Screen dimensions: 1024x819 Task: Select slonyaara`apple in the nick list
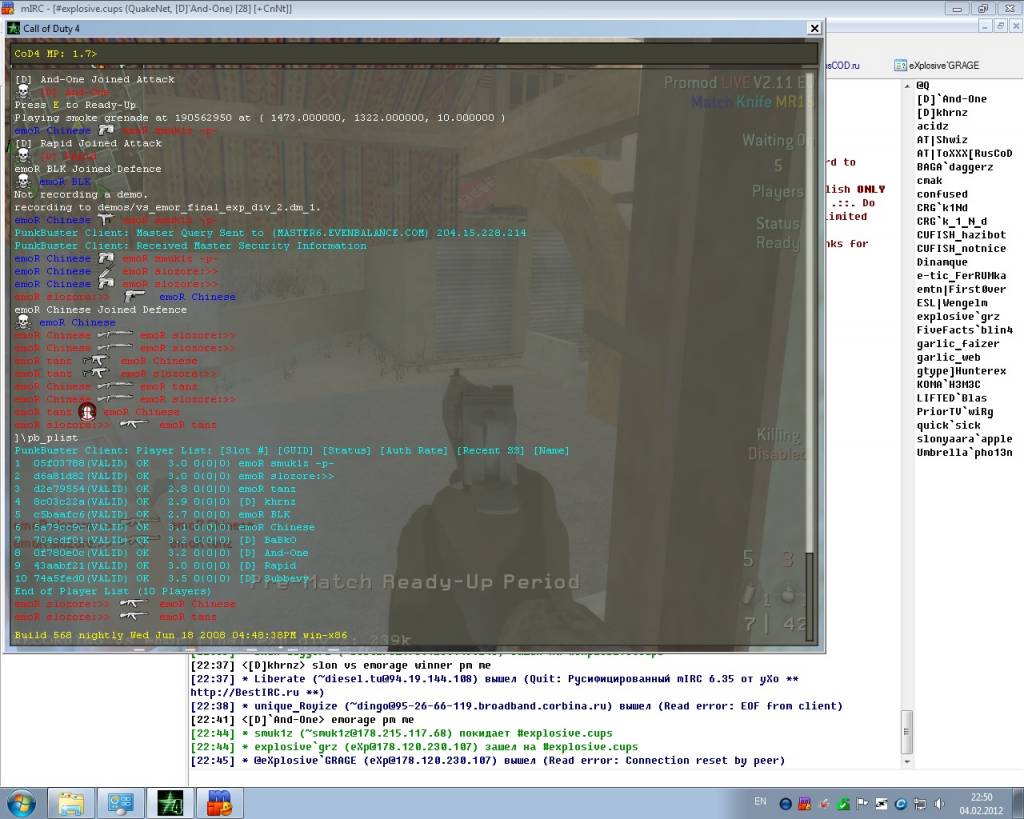(965, 439)
